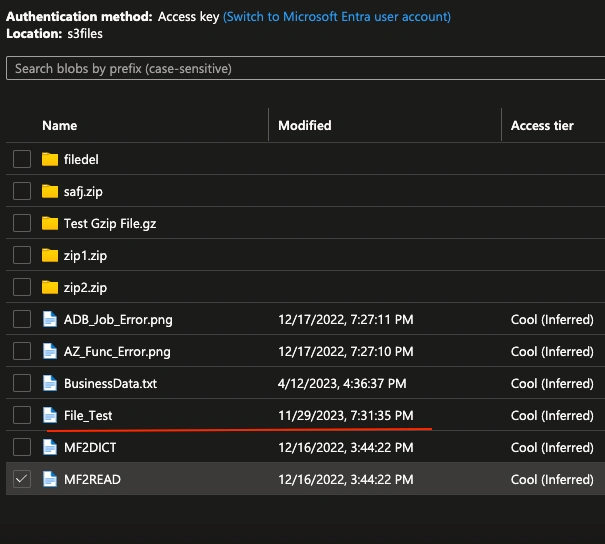Click the BusinessData.txt file icon
The width and height of the screenshot is (605, 544).
coord(50,383)
